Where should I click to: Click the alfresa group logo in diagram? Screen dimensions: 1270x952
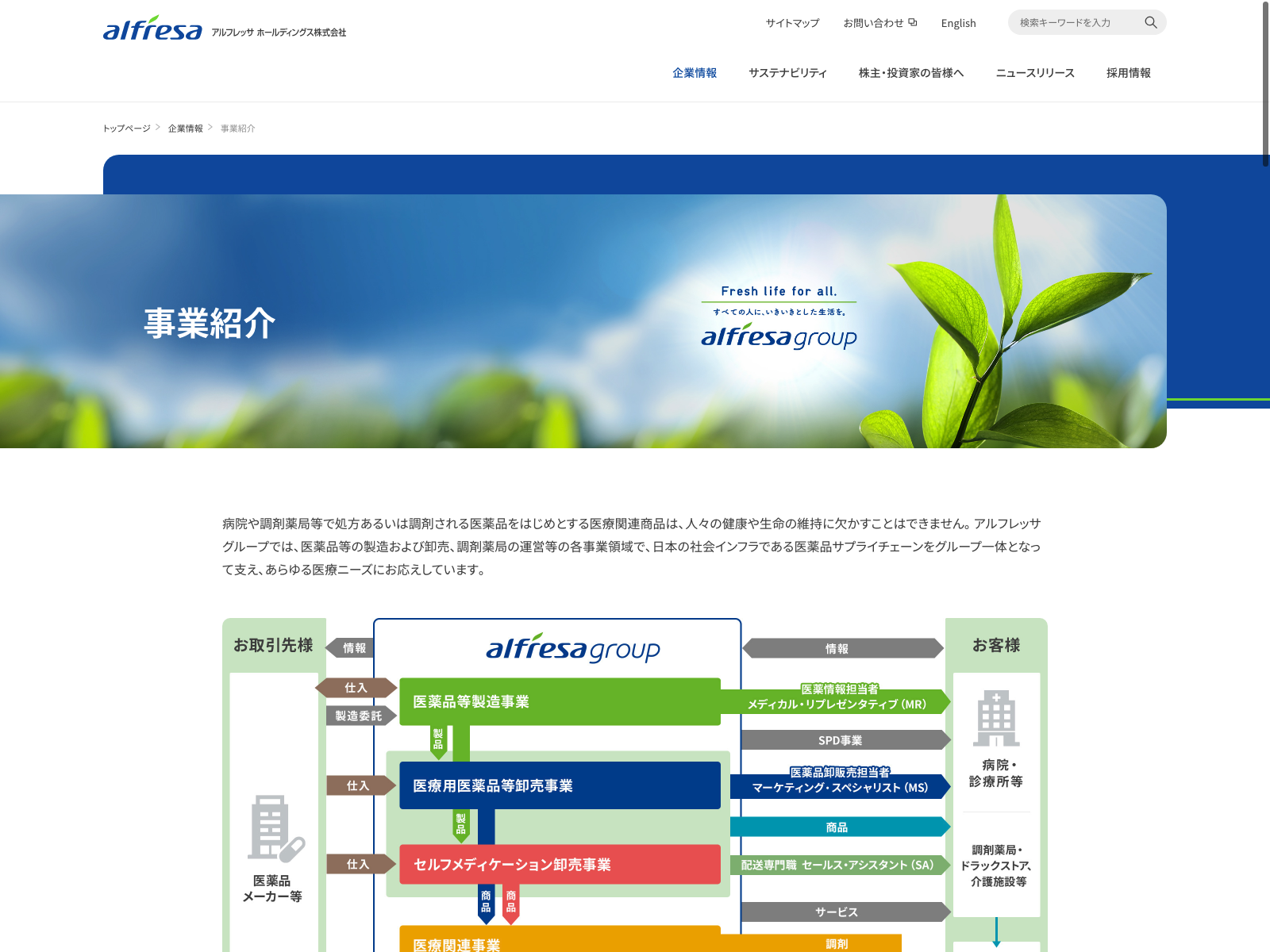(572, 649)
